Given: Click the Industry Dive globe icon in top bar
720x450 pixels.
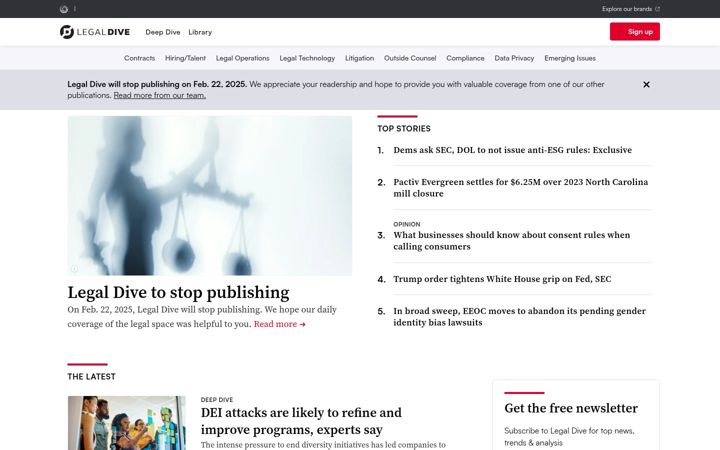Looking at the screenshot, I should click(x=64, y=9).
